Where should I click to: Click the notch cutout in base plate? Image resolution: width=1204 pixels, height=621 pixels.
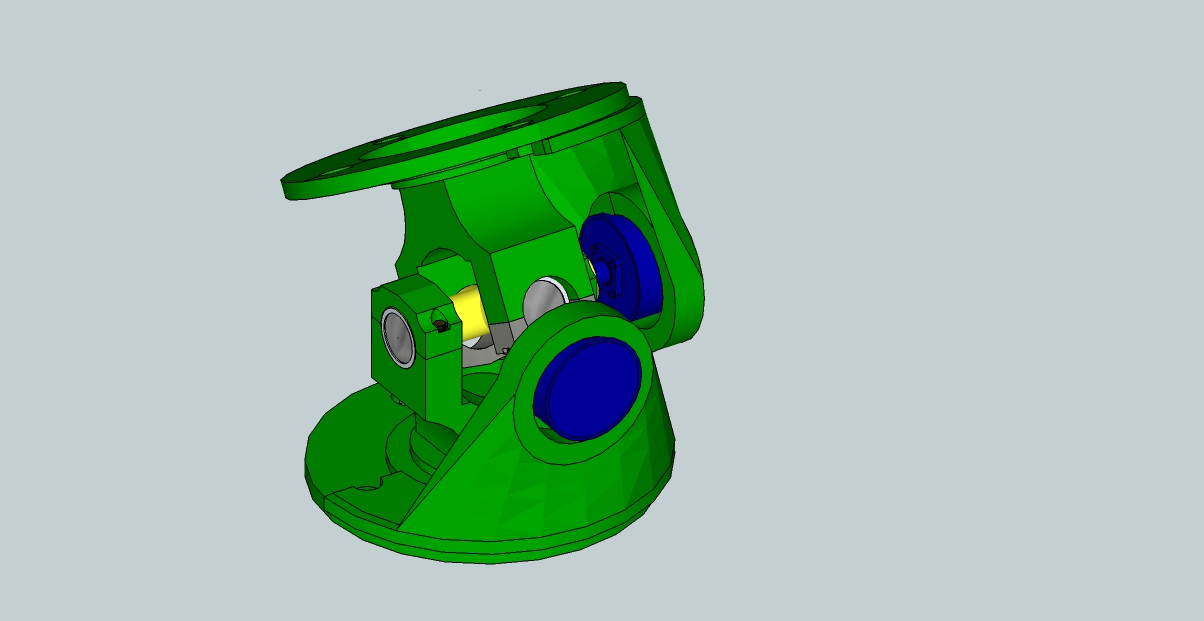tap(372, 485)
